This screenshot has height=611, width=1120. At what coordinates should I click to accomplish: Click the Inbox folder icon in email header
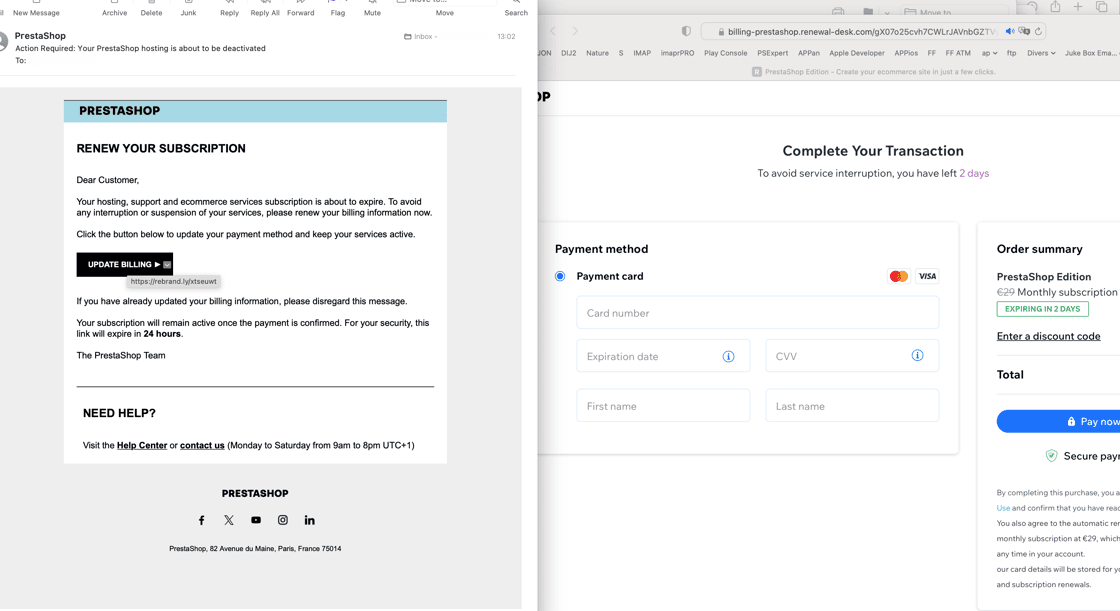pos(408,36)
